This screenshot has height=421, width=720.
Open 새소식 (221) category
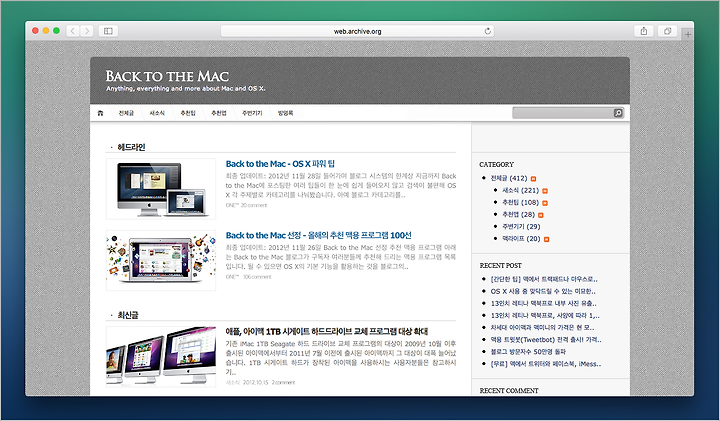(x=520, y=190)
